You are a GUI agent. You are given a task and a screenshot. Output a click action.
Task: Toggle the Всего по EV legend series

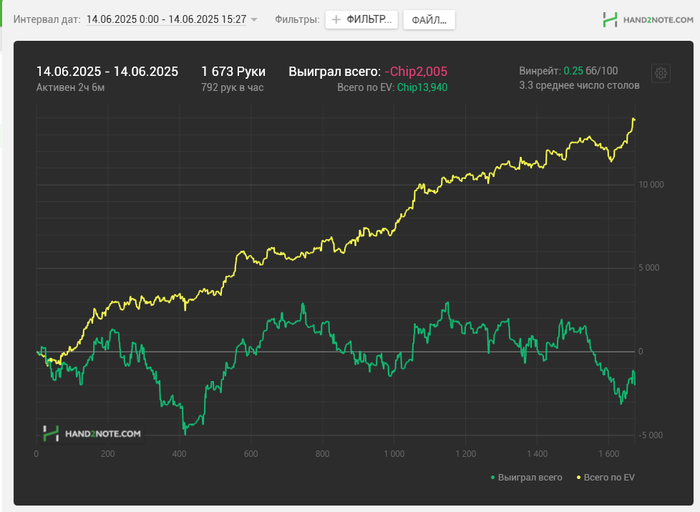pos(605,477)
